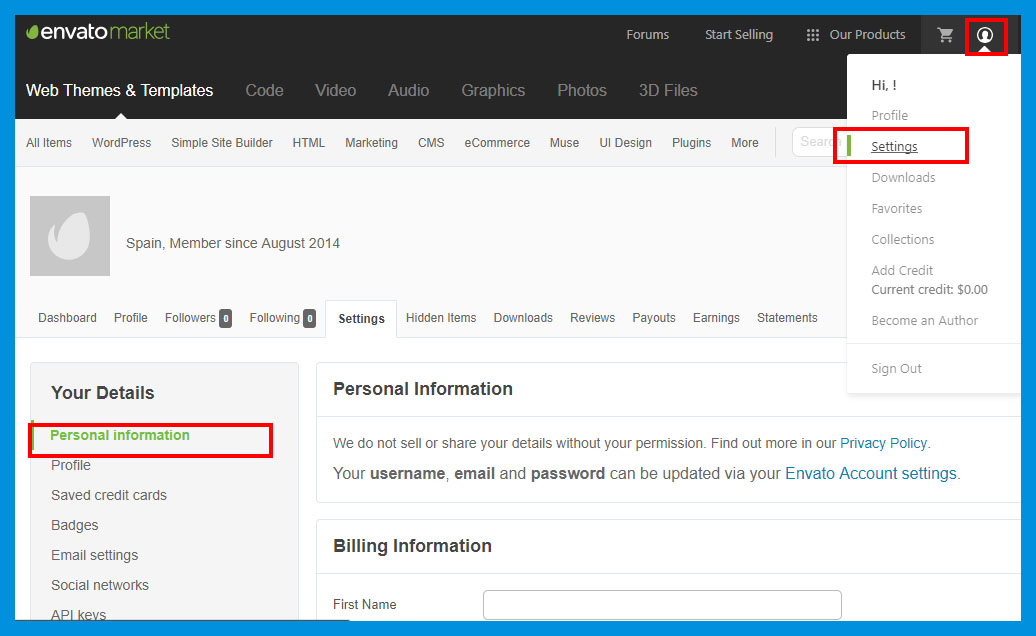Open the shopping cart icon
1036x636 pixels.
945,35
